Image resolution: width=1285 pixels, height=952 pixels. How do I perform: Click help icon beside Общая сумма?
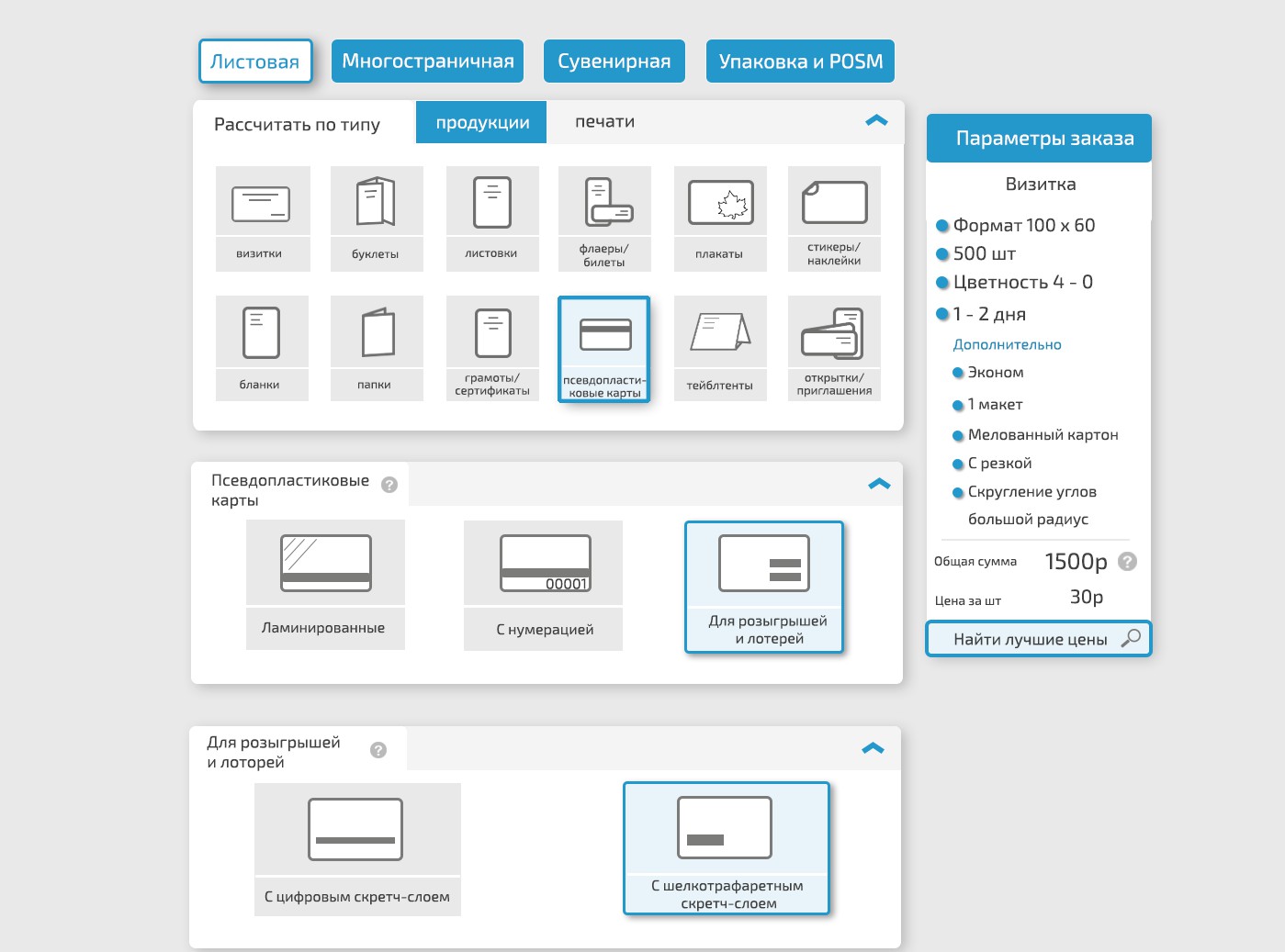[x=1128, y=562]
